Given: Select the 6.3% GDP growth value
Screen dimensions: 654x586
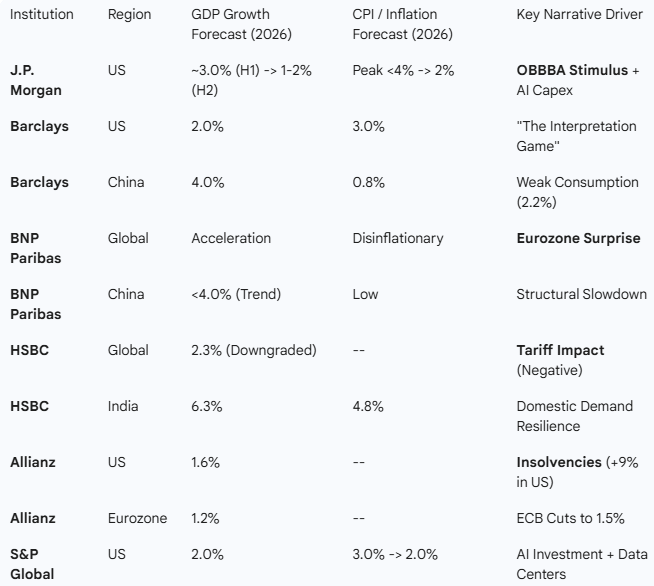Looking at the screenshot, I should click(x=207, y=407).
